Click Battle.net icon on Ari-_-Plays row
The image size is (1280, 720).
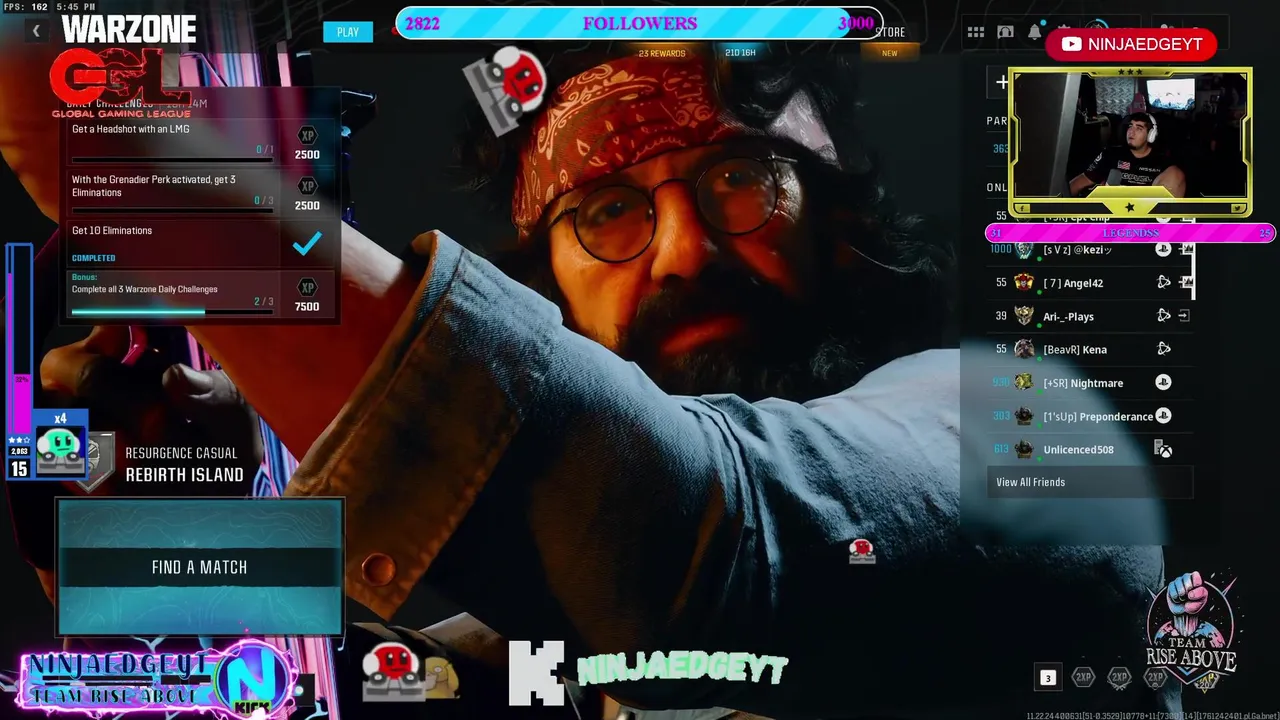1163,315
